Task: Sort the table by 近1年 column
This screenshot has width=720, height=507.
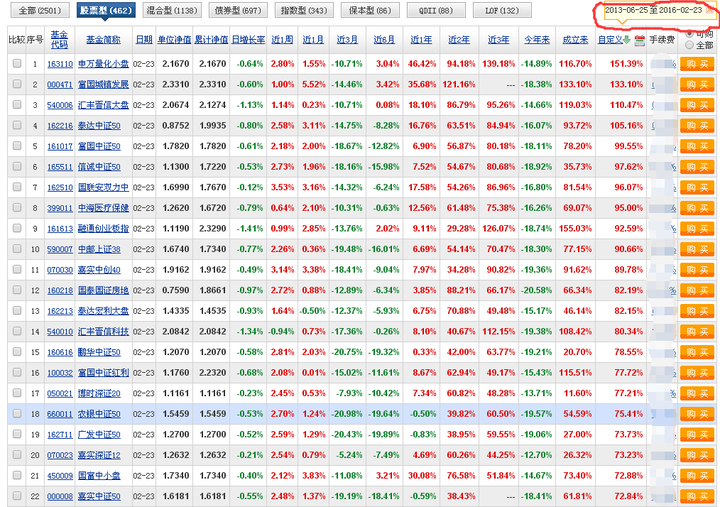Action: [x=421, y=41]
